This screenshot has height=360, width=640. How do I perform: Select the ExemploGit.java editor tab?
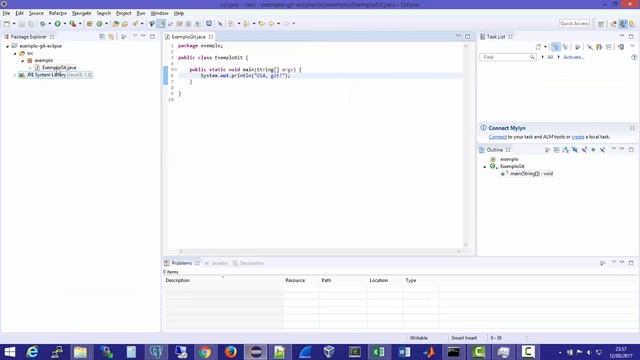pyautogui.click(x=188, y=37)
